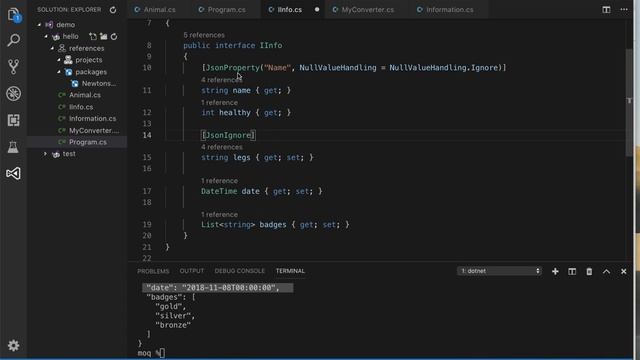Viewport: 640px width, 360px height.
Task: Collapse the hello project node
Action: click(46, 37)
